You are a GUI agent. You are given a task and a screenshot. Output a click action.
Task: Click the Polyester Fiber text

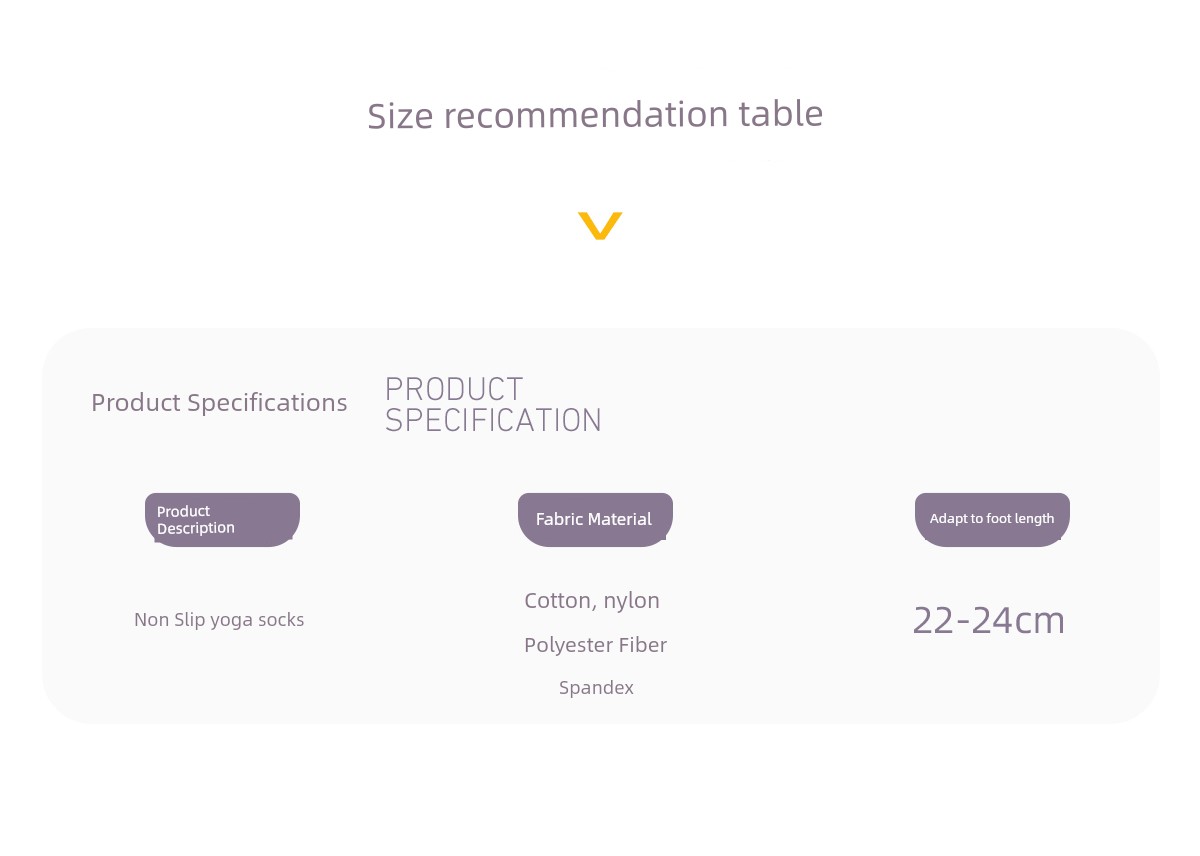[x=595, y=645]
